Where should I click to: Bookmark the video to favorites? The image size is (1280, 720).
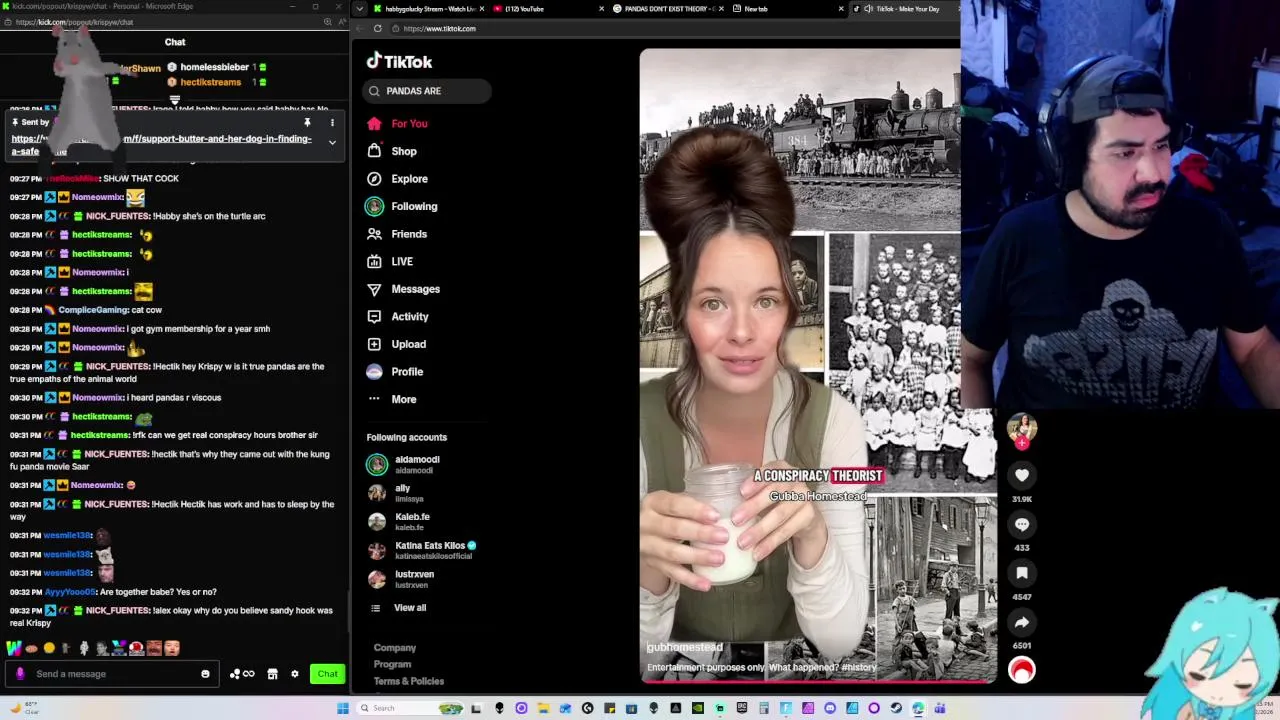1022,573
